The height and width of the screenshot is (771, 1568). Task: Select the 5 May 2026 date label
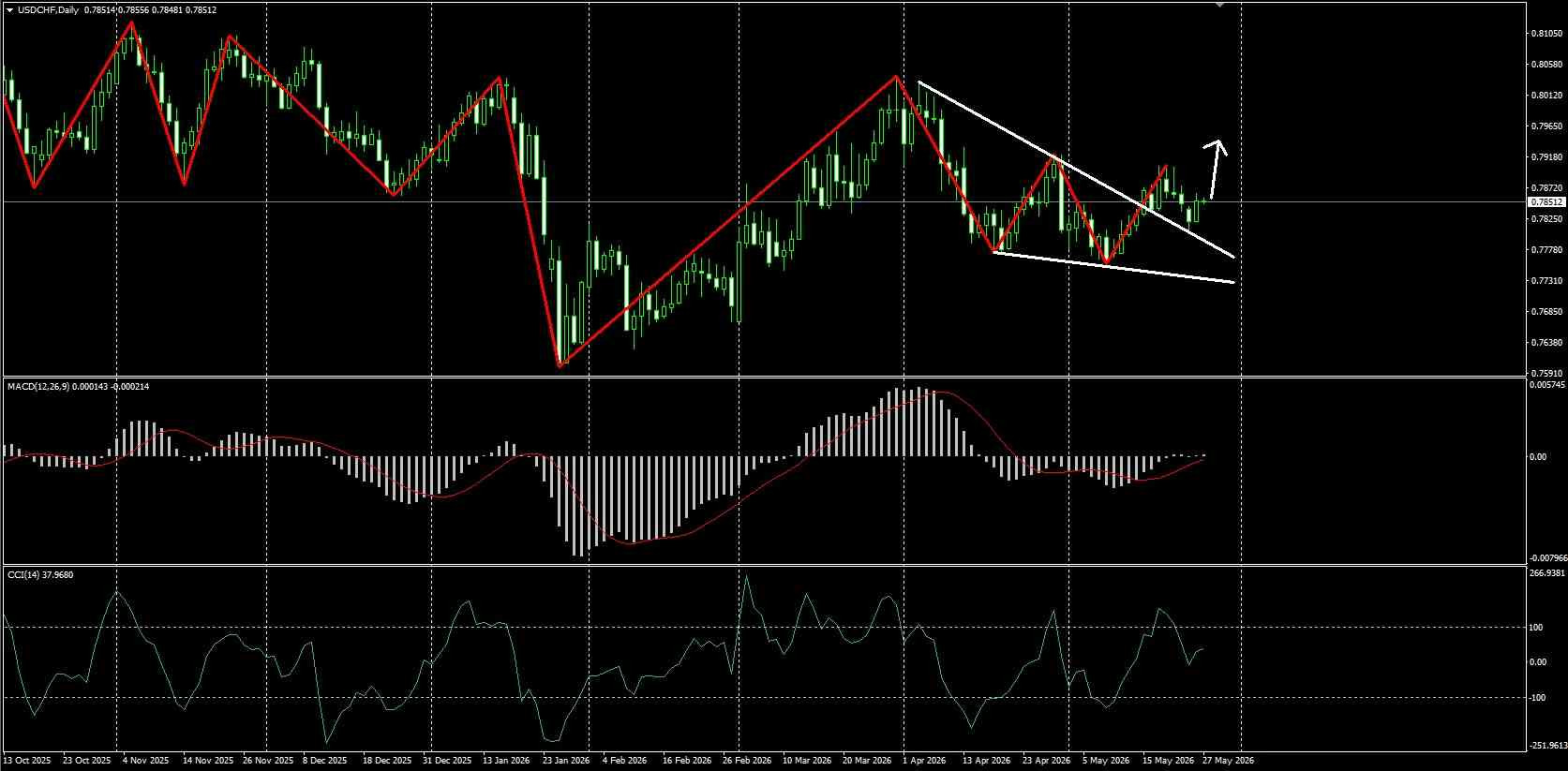[x=1106, y=761]
